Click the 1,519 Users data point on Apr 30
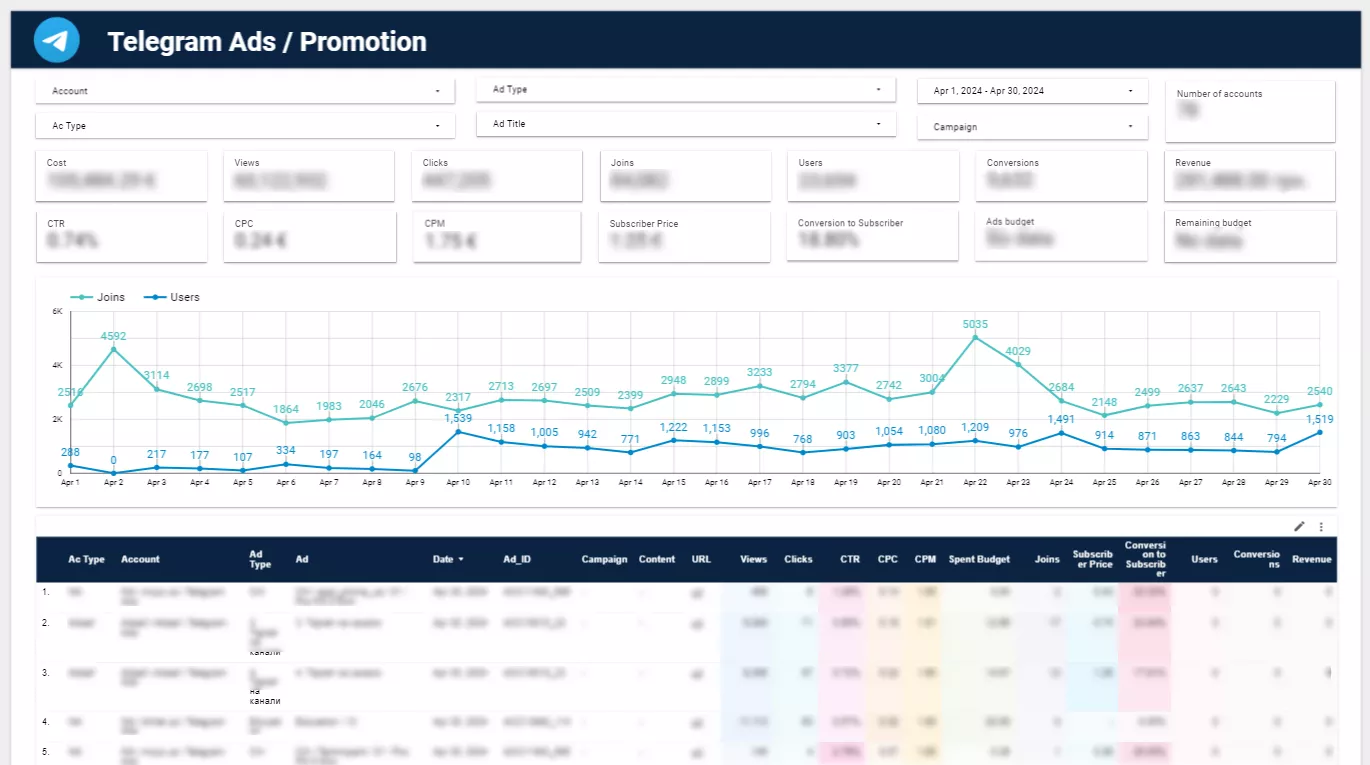 click(1320, 432)
